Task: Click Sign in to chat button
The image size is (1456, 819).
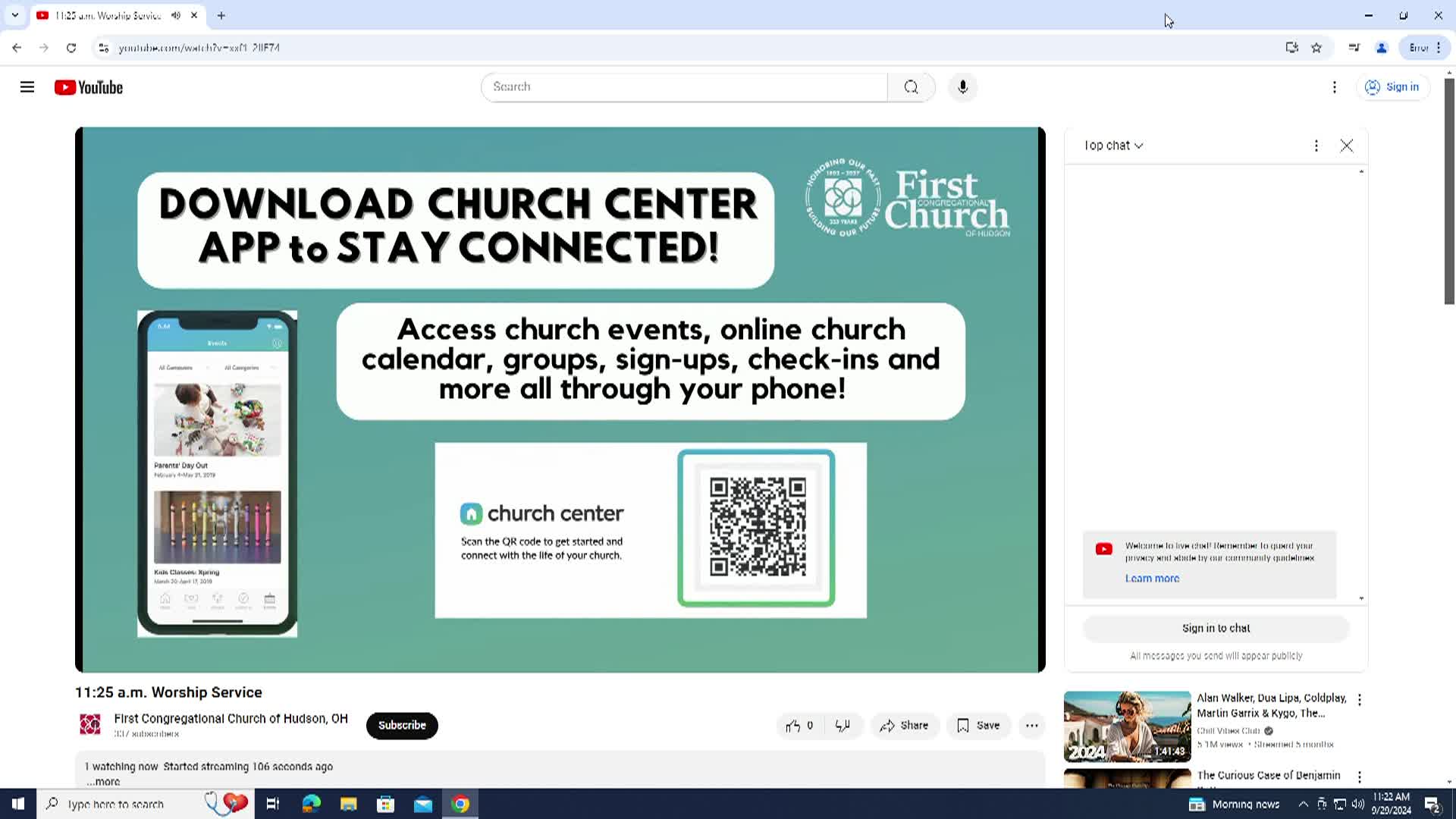Action: [1216, 628]
